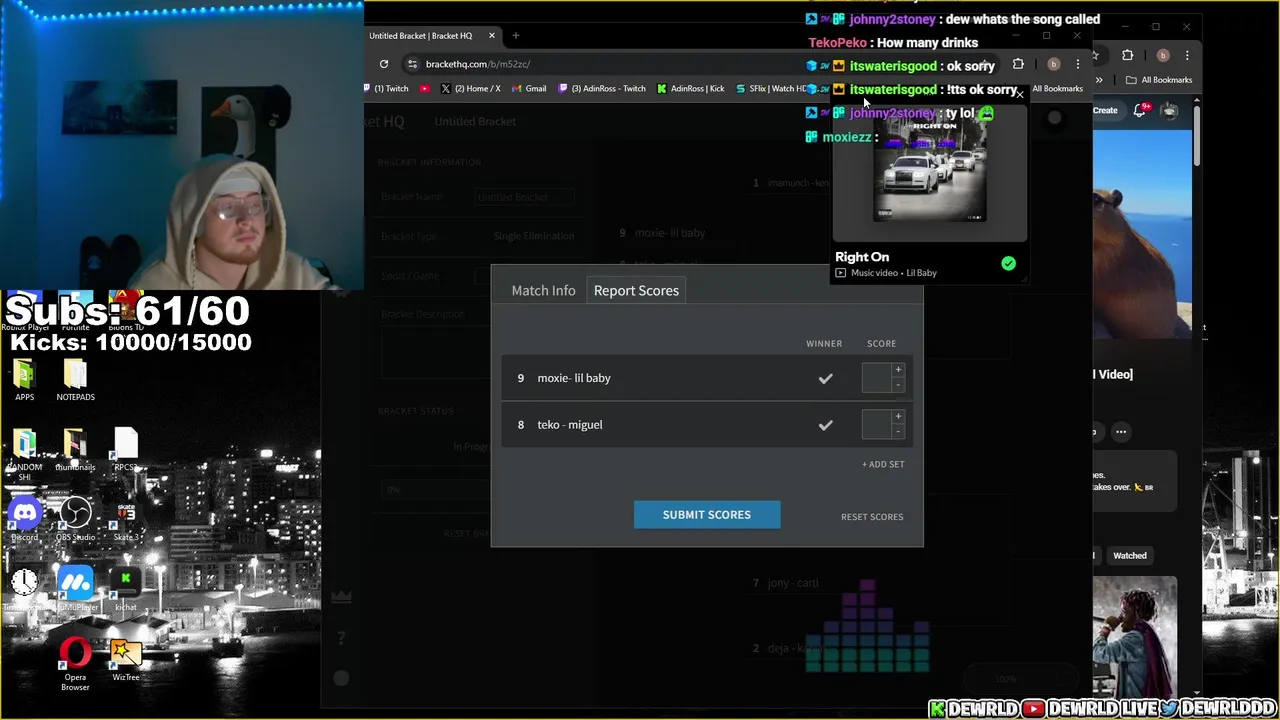Click the Untitled Bracket page title
Screen dimensions: 1280x720
(475, 122)
